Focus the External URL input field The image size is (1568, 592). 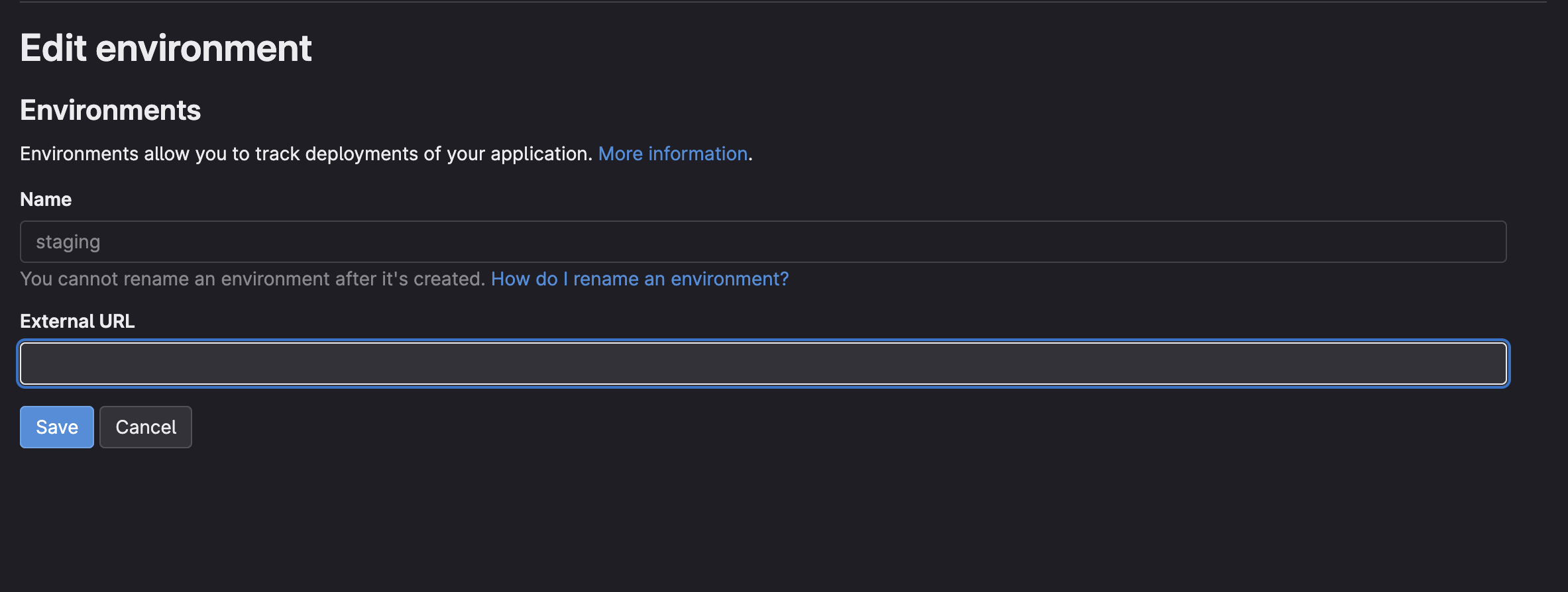[x=763, y=364]
